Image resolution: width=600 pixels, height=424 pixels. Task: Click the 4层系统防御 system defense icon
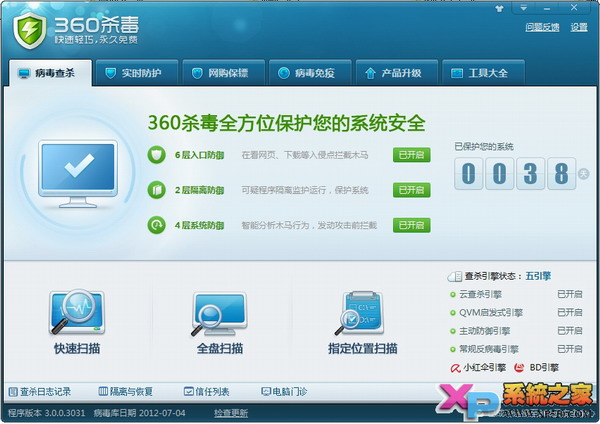156,225
